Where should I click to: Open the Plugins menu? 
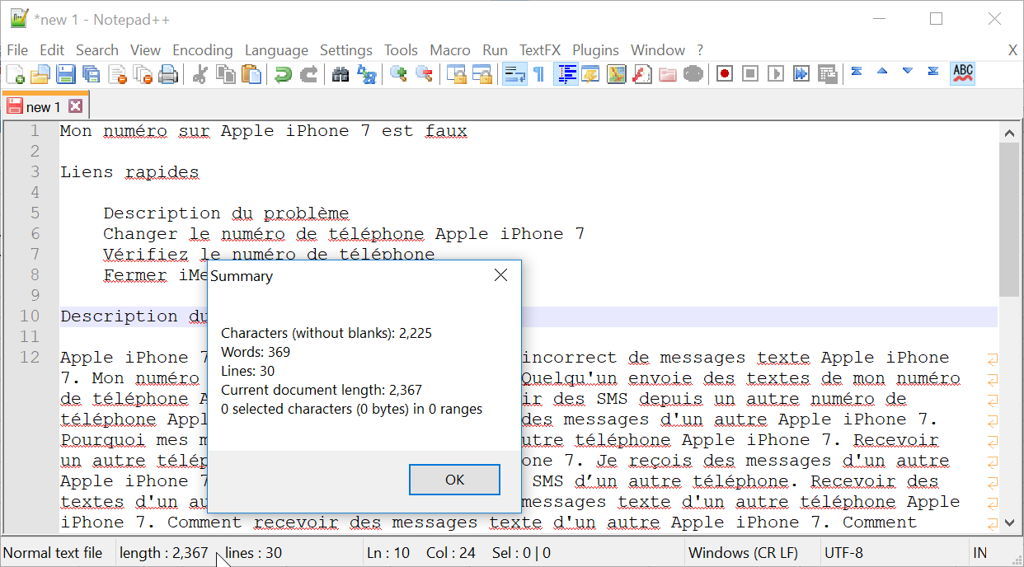point(596,50)
